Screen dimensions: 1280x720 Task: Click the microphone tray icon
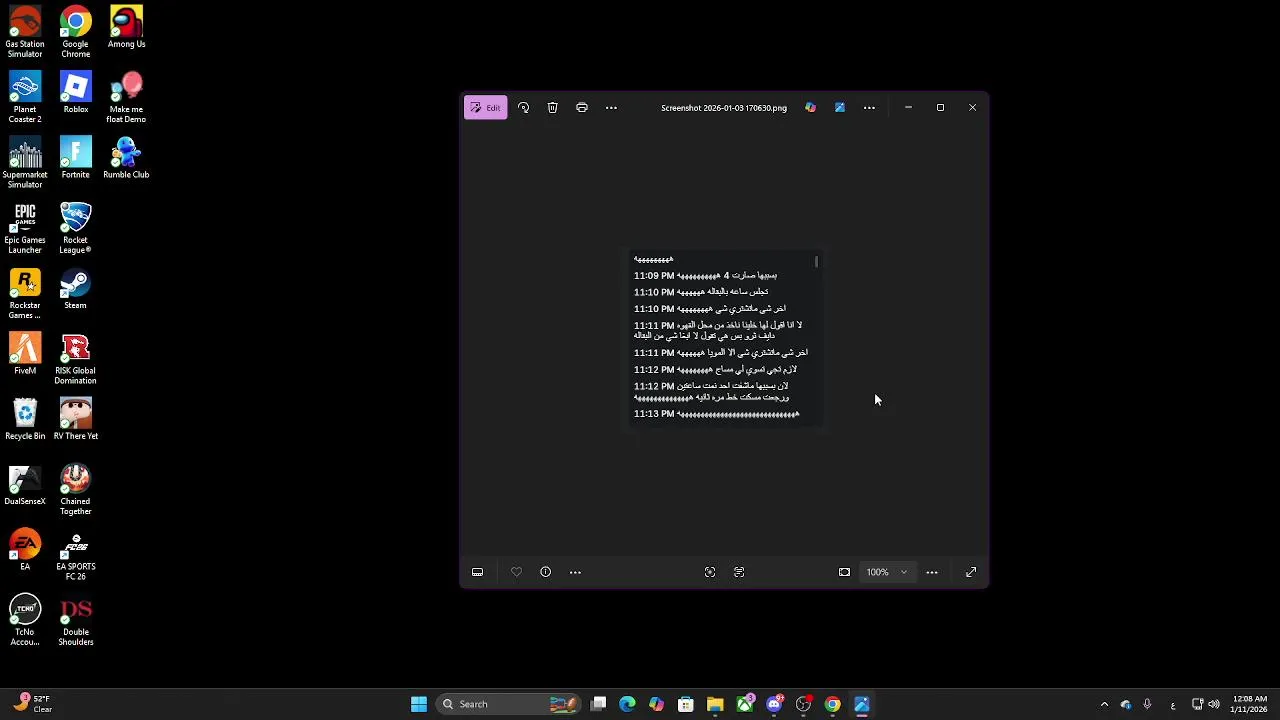pyautogui.click(x=1147, y=704)
